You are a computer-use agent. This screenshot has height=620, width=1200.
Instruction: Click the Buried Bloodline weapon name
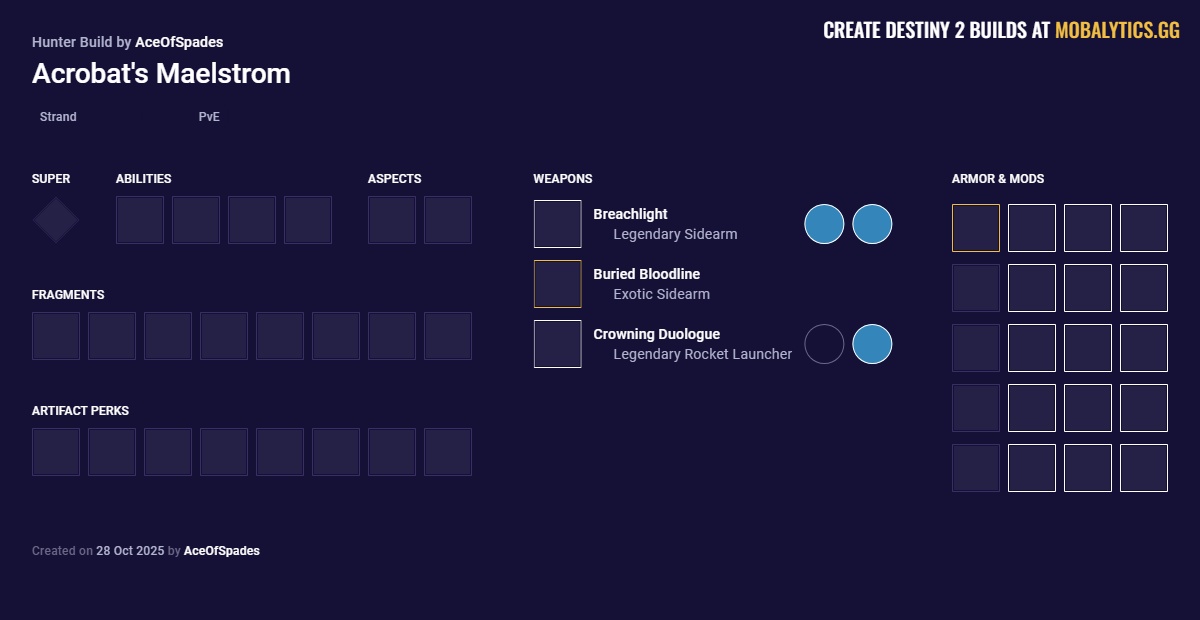646,274
